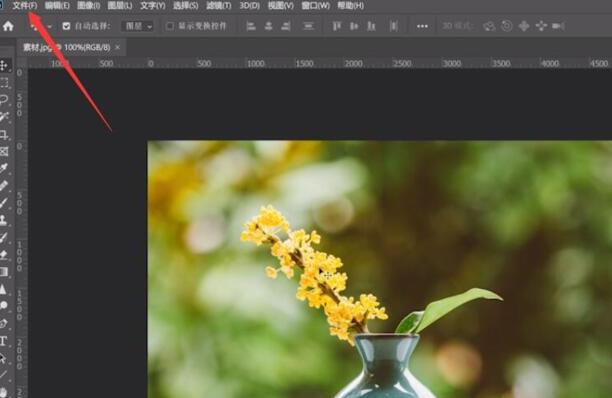Screen dimensions: 612x398
Task: Open the 图像(I) menu
Action: point(89,5)
